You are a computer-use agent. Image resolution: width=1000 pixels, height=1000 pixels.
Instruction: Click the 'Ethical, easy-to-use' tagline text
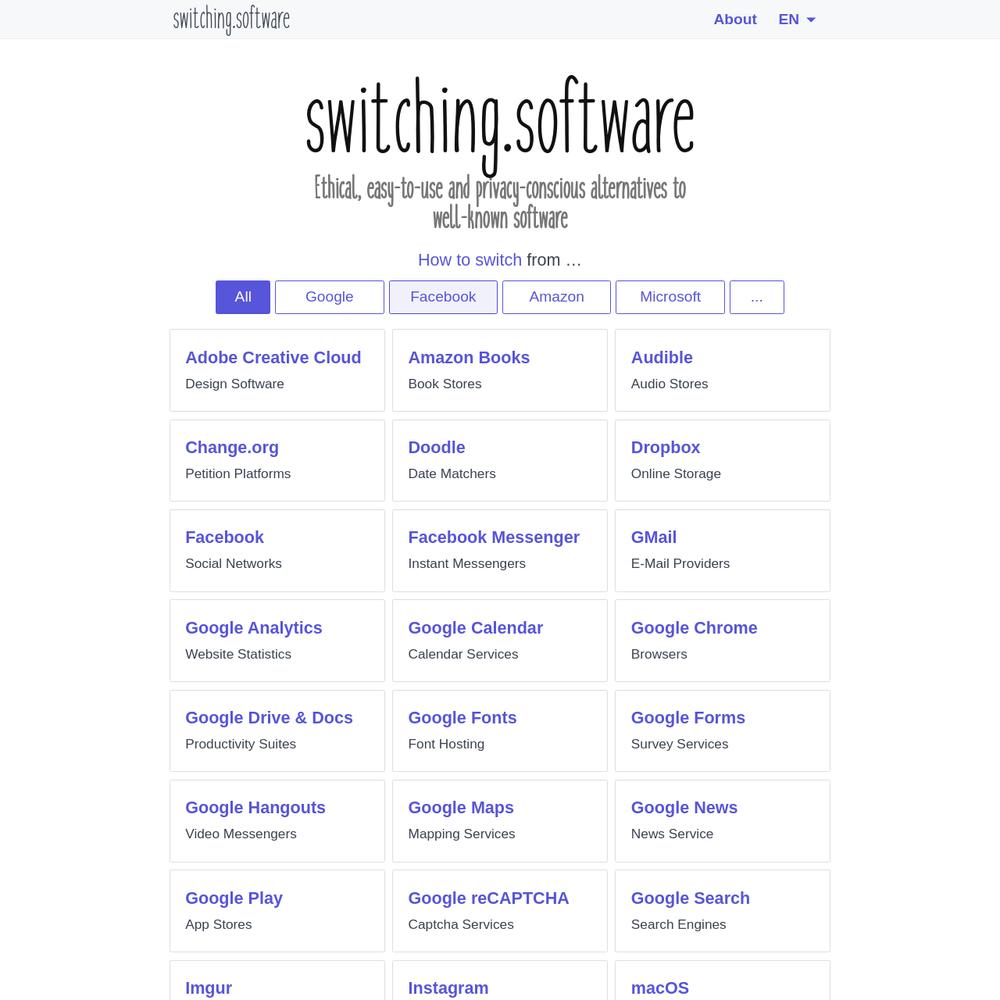click(x=500, y=203)
